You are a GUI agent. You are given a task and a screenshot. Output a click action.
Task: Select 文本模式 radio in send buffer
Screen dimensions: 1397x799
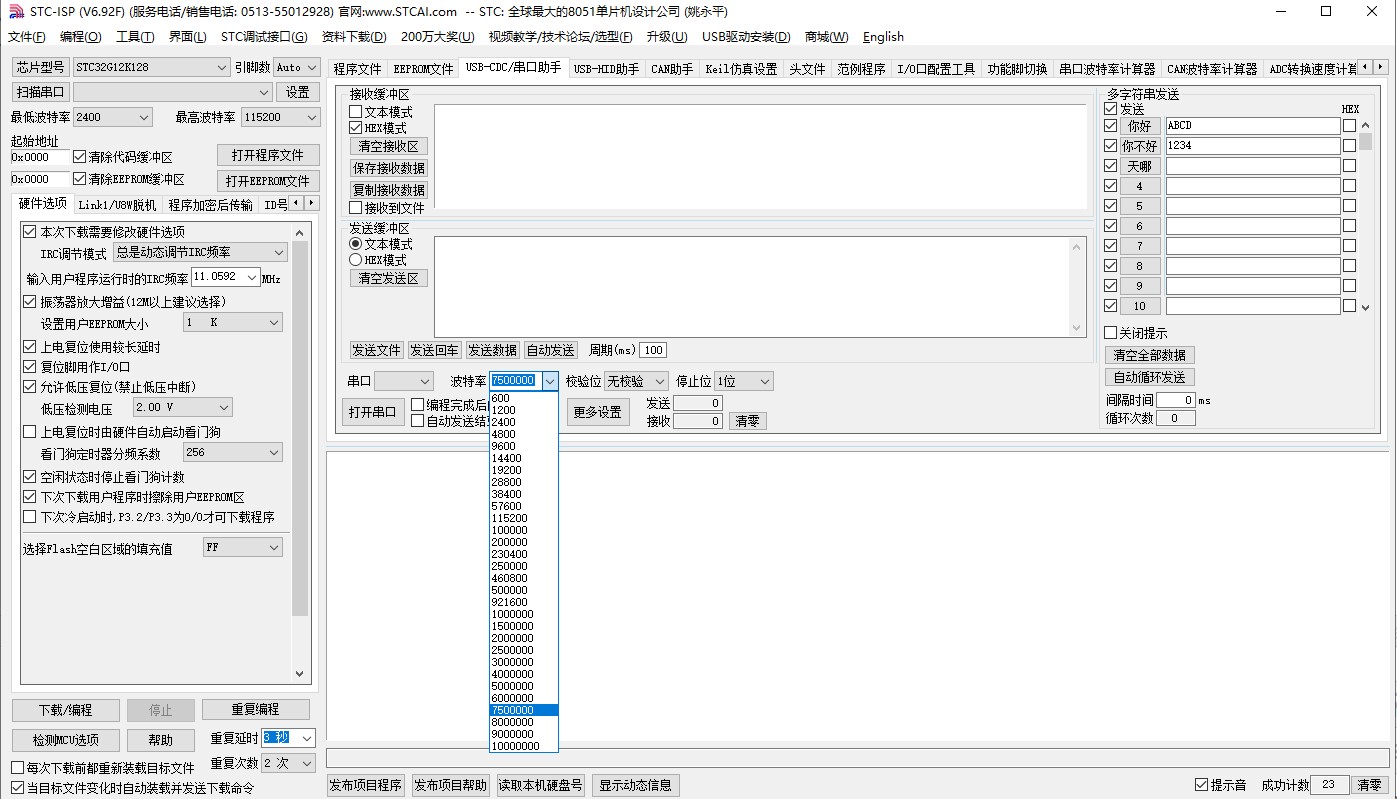click(x=355, y=244)
